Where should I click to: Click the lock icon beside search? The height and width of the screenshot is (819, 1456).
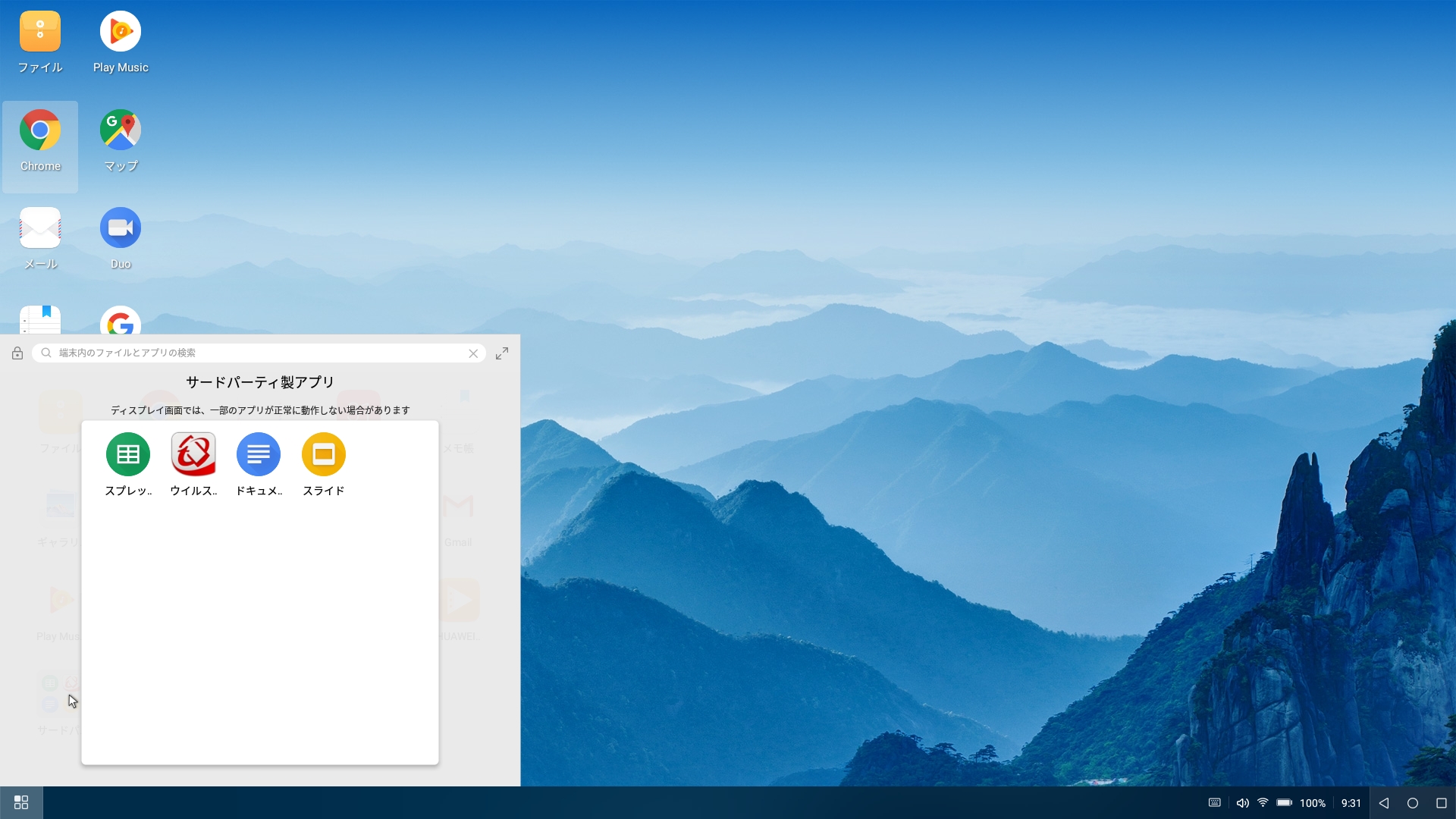17,353
